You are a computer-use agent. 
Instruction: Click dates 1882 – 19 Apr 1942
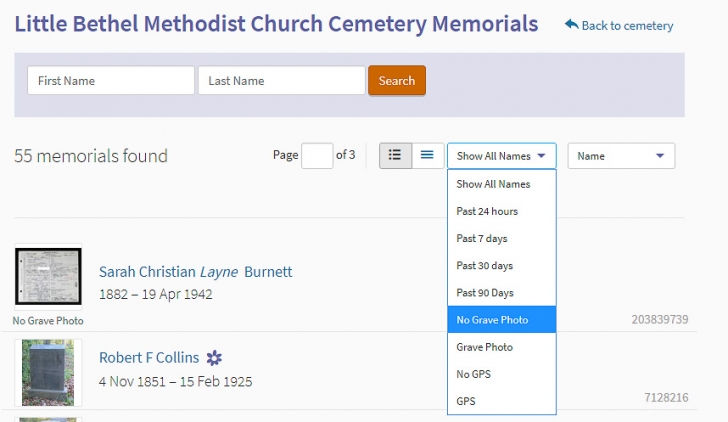pos(156,294)
